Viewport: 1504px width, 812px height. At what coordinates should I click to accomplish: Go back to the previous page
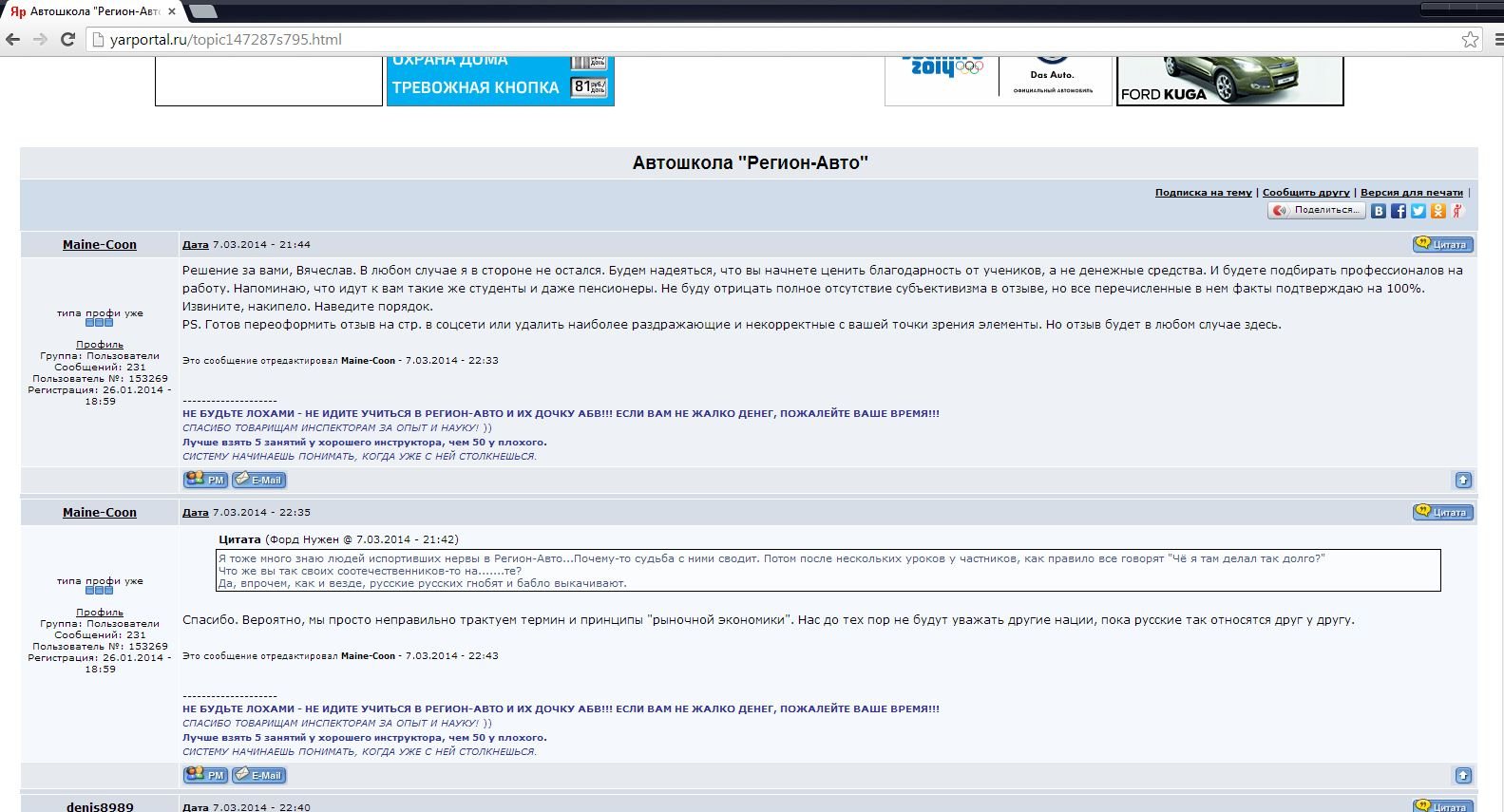(x=13, y=39)
